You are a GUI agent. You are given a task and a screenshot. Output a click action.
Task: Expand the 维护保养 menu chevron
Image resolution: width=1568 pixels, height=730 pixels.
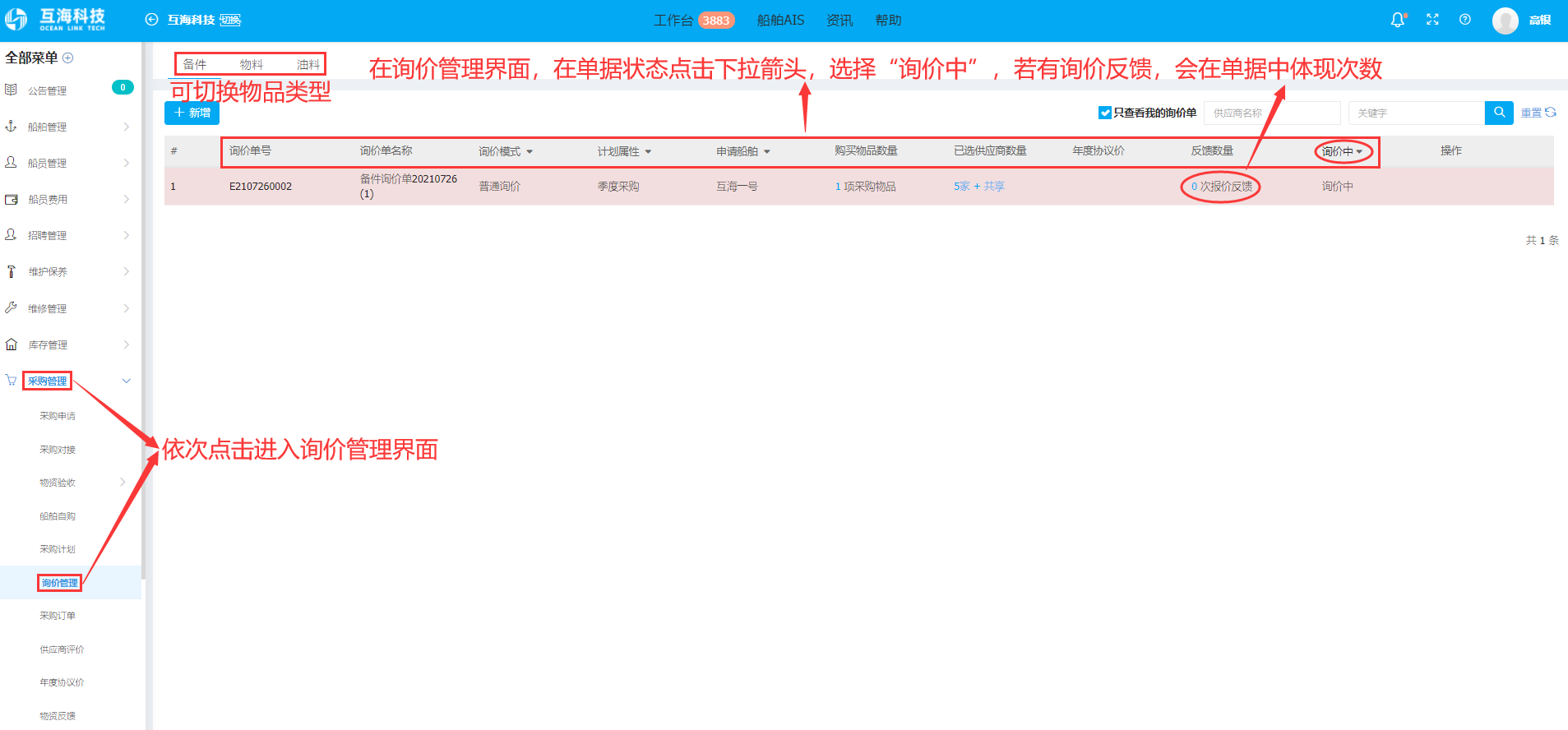[126, 271]
